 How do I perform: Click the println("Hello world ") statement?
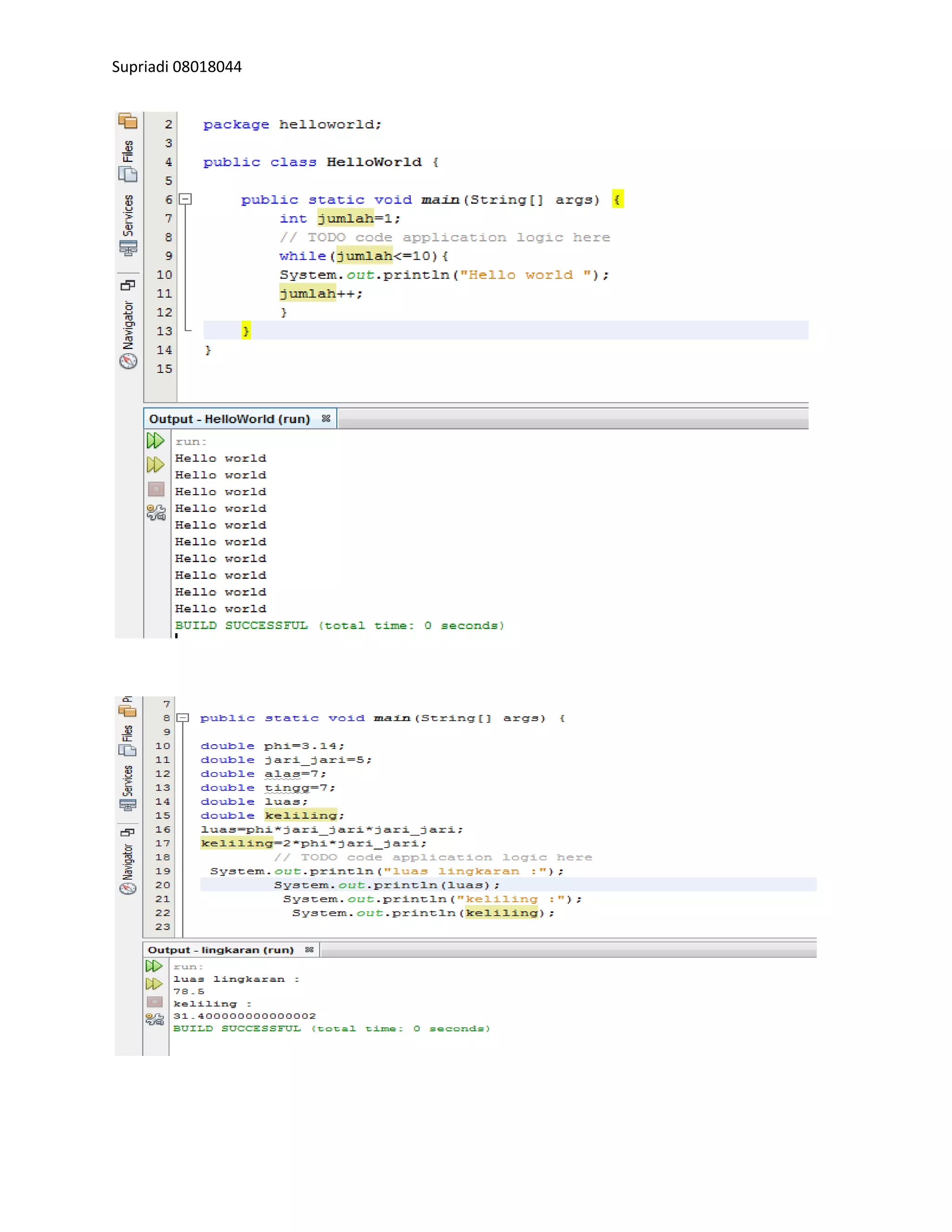click(444, 275)
